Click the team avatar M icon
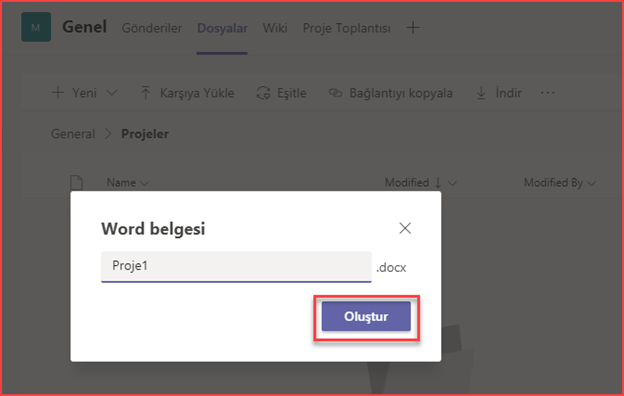The width and height of the screenshot is (624, 396). pos(36,27)
